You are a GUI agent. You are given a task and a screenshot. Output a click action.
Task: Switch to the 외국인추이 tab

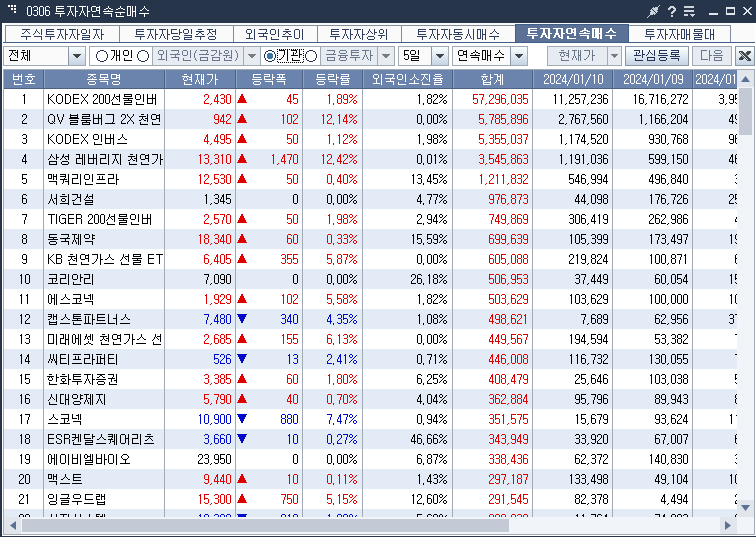coord(275,34)
